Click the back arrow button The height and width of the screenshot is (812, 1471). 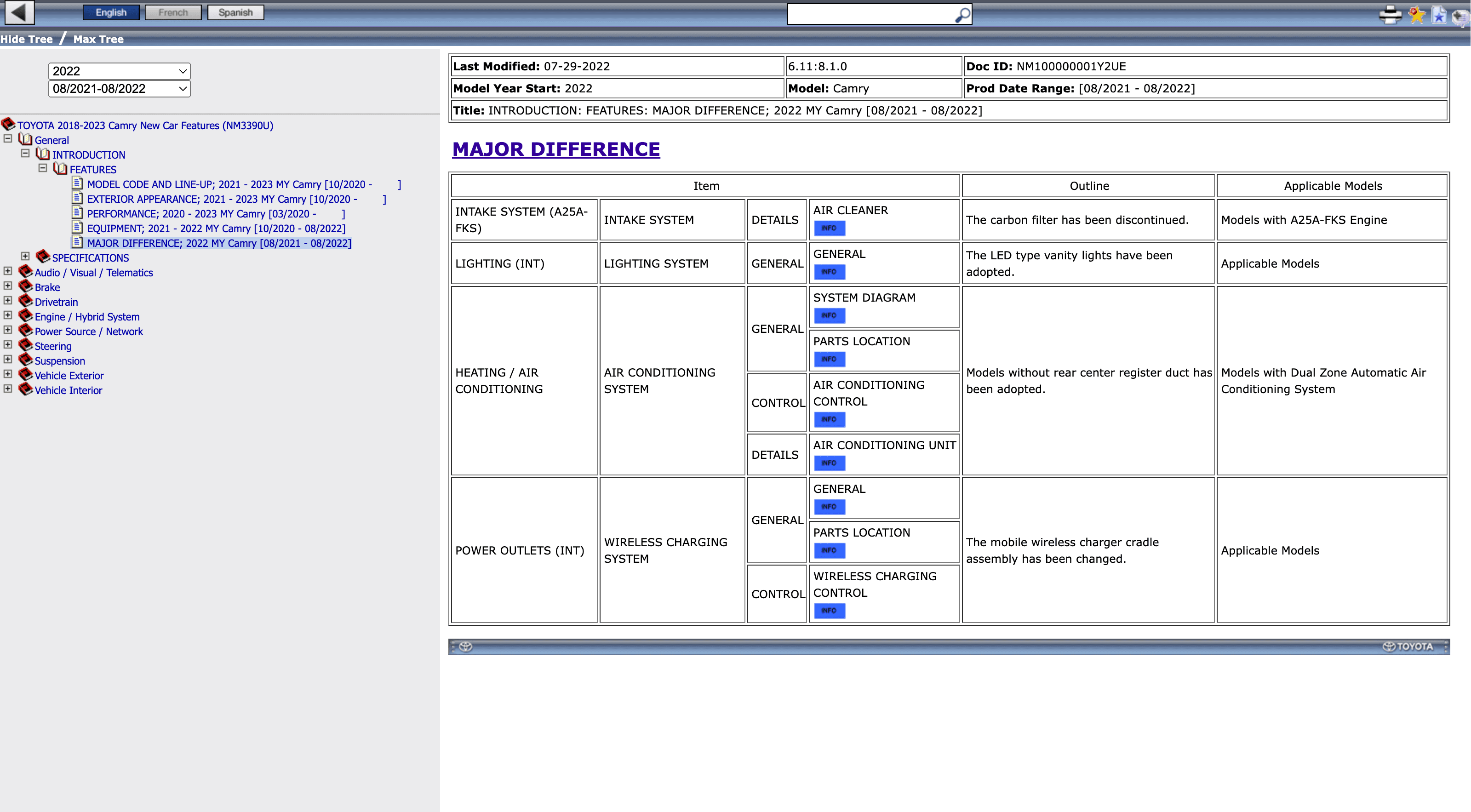(x=19, y=12)
